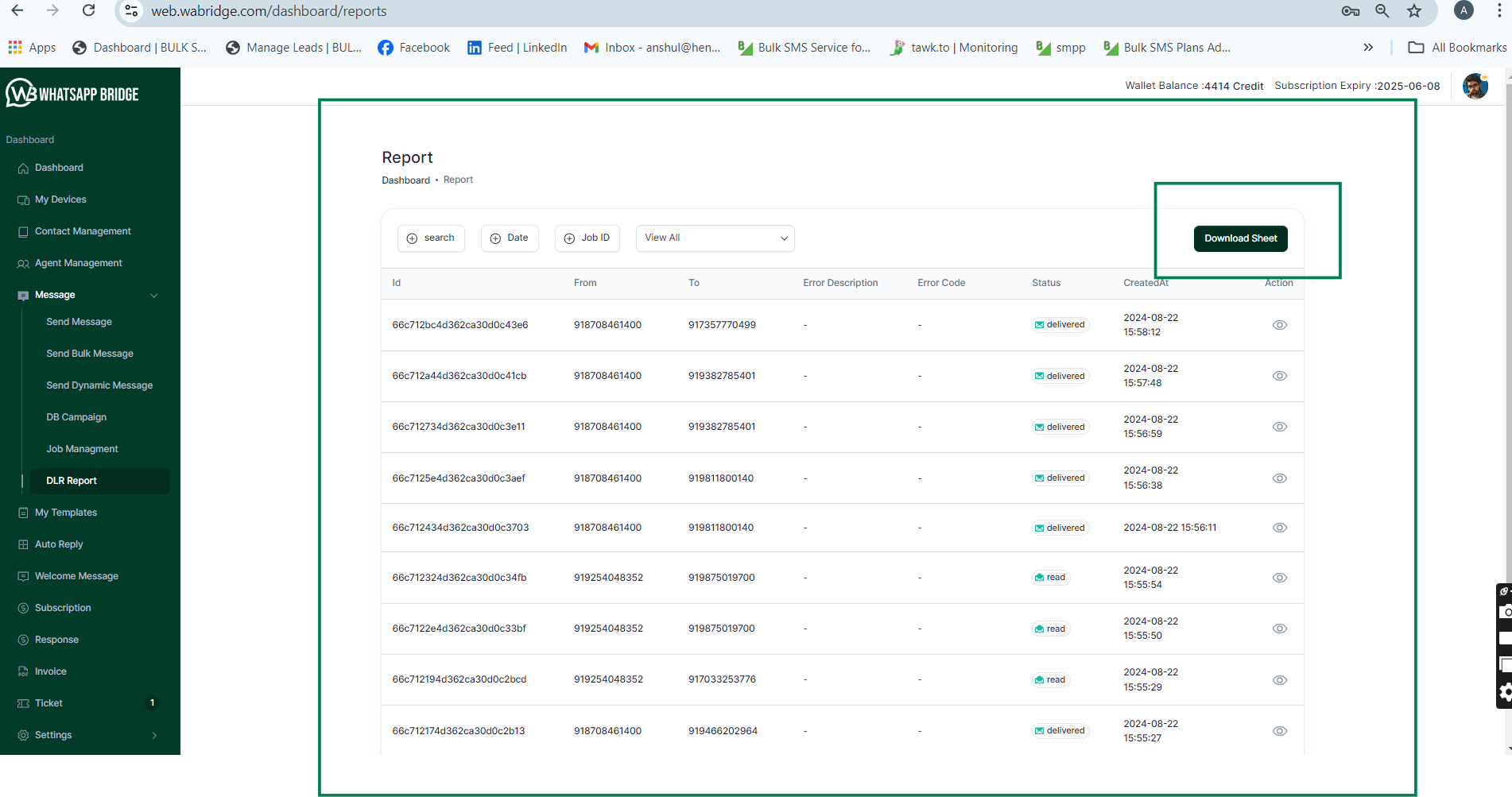Screen dimensions: 1512x797
Task: Click the browser back arrow
Action: (17, 10)
